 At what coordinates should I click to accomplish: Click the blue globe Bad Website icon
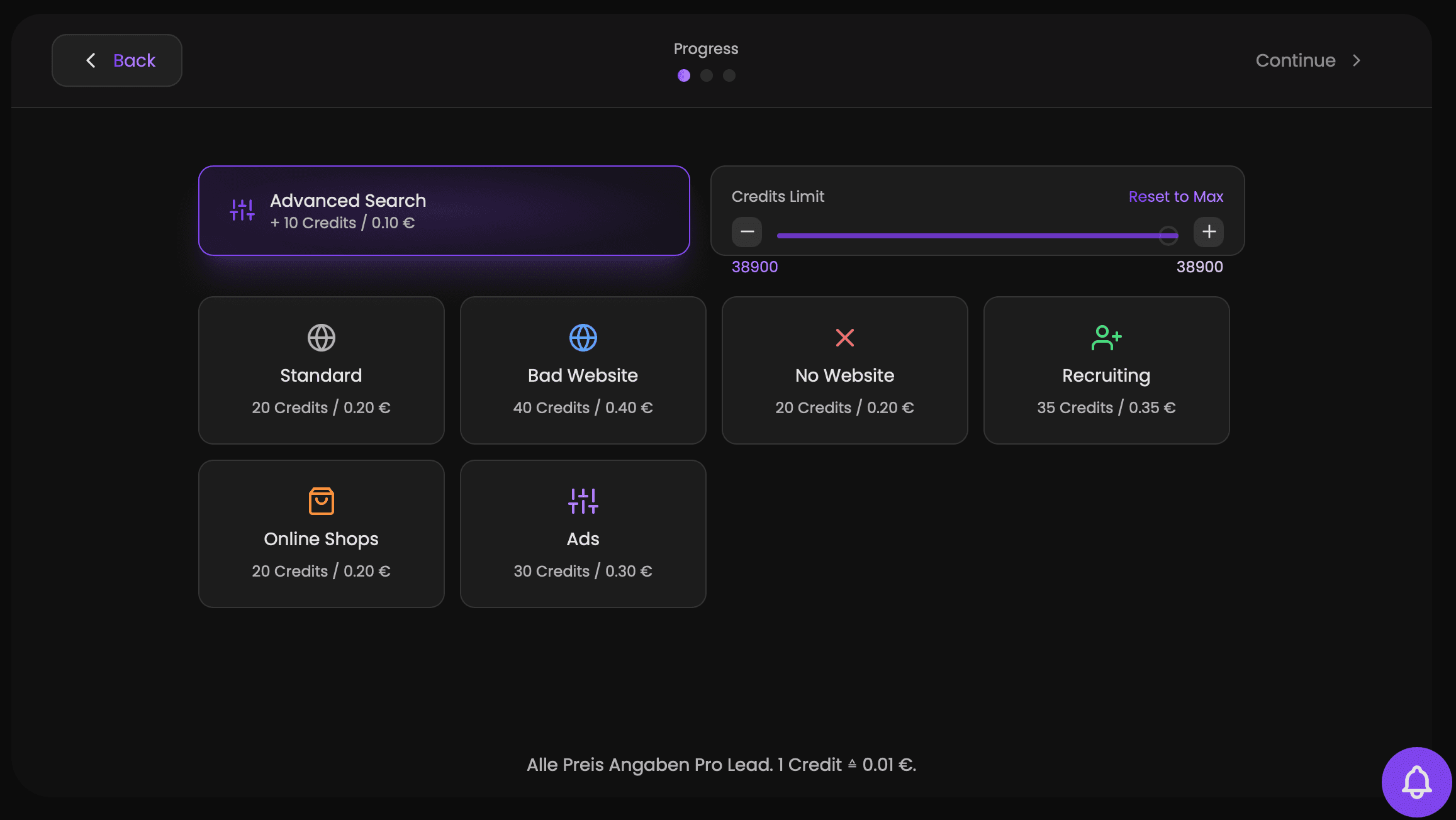coord(583,338)
